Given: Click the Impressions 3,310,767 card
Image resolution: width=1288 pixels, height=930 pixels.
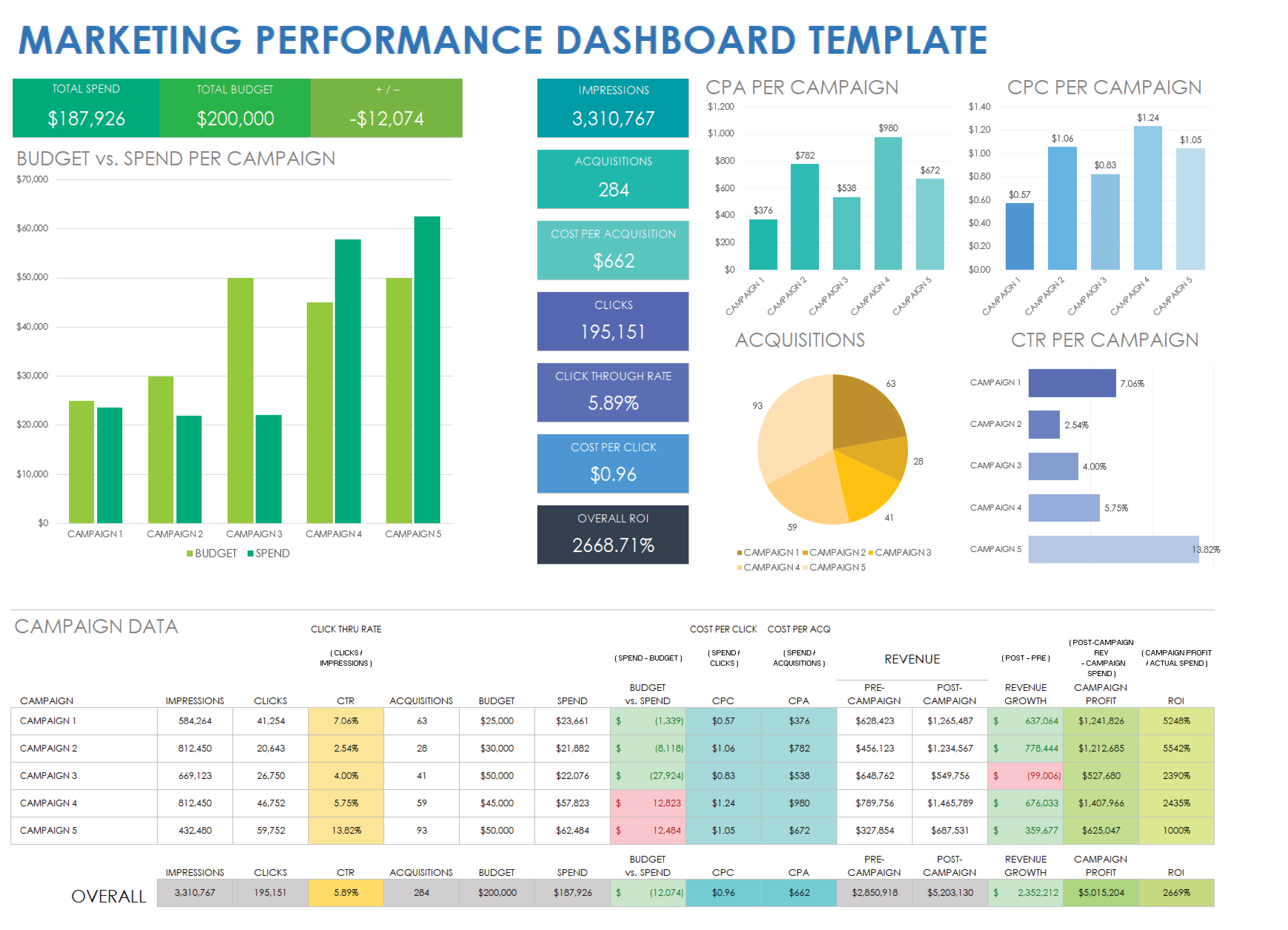Looking at the screenshot, I should tap(613, 108).
